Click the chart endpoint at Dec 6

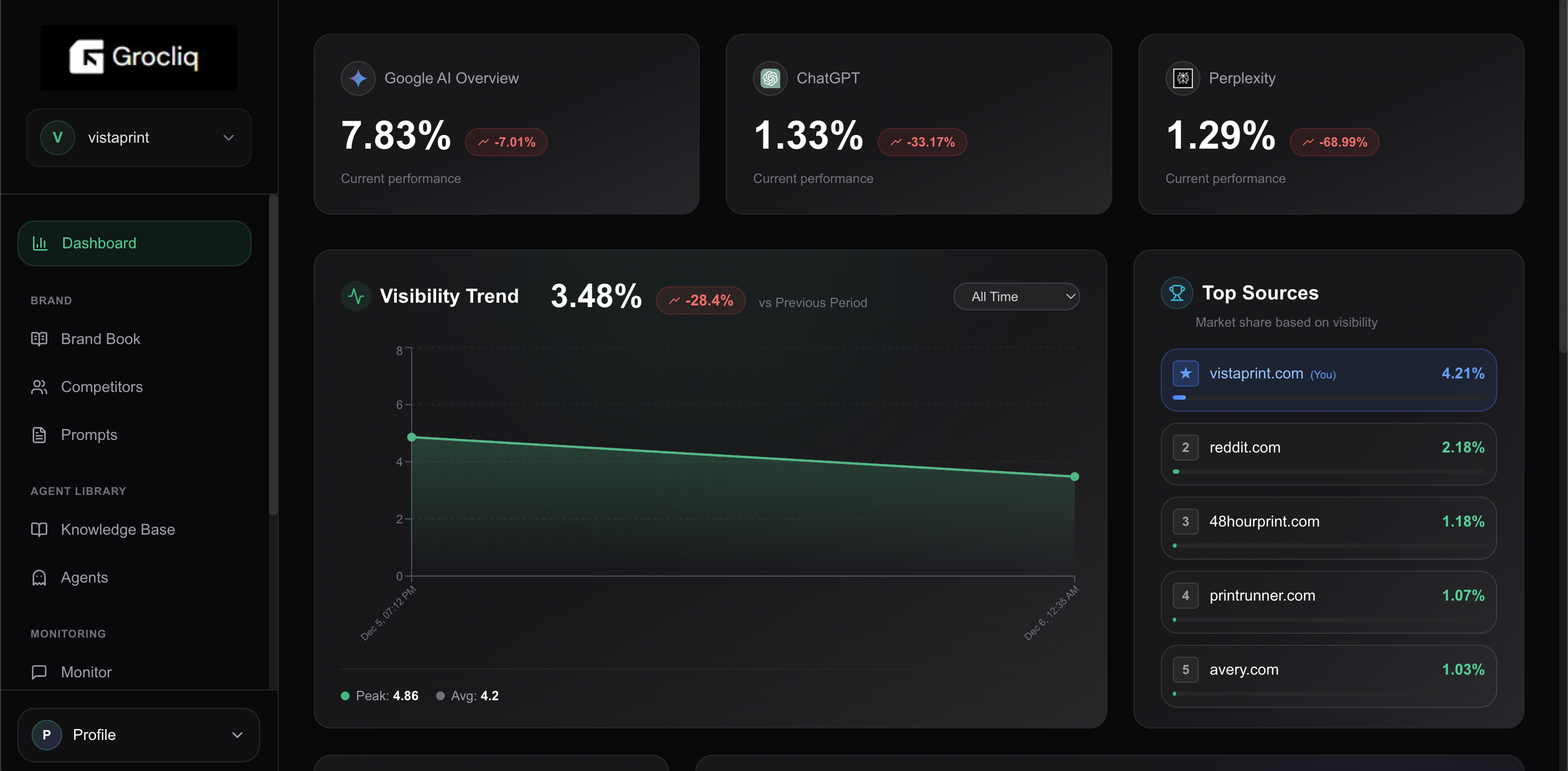click(1074, 476)
